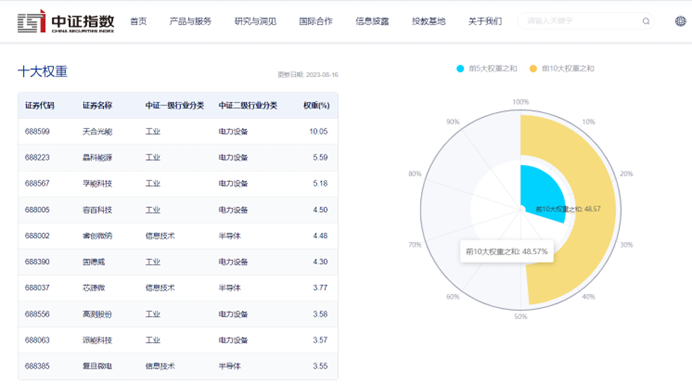Open 投教基地 navigation link
The width and height of the screenshot is (692, 384).
[429, 21]
